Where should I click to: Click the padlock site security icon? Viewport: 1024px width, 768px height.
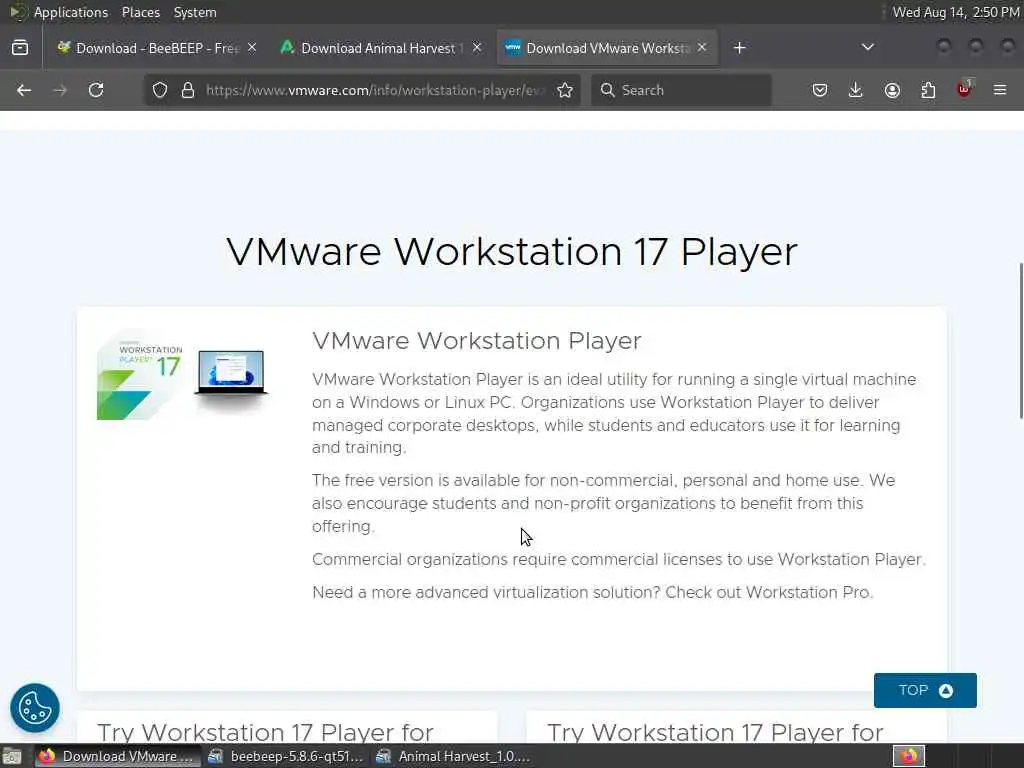[188, 90]
